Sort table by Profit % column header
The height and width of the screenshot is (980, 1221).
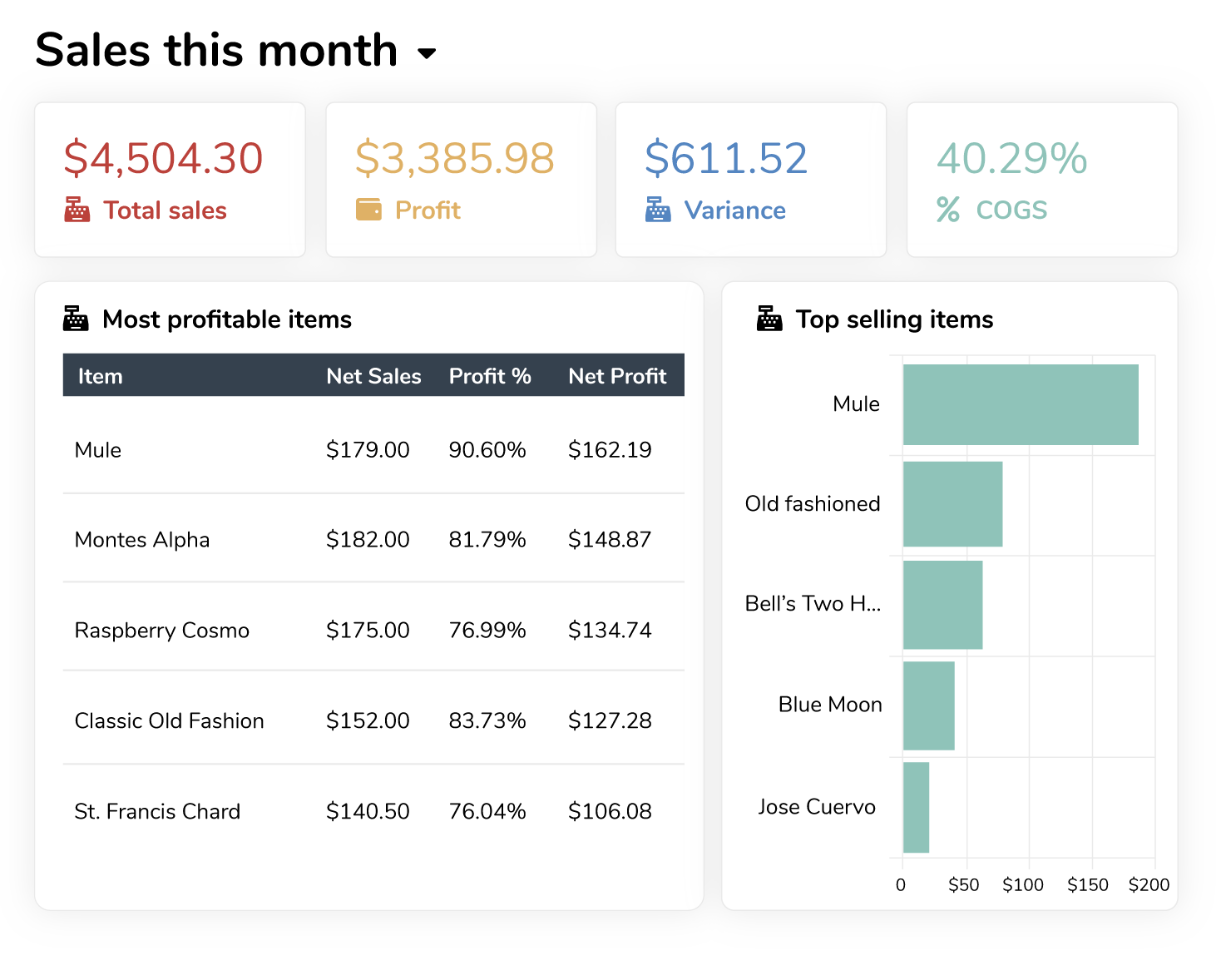(x=490, y=376)
